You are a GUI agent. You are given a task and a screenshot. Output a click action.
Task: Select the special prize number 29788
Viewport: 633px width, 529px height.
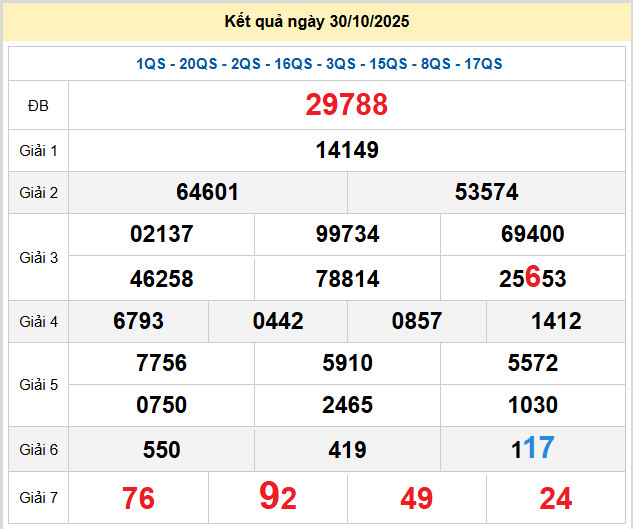click(x=346, y=105)
